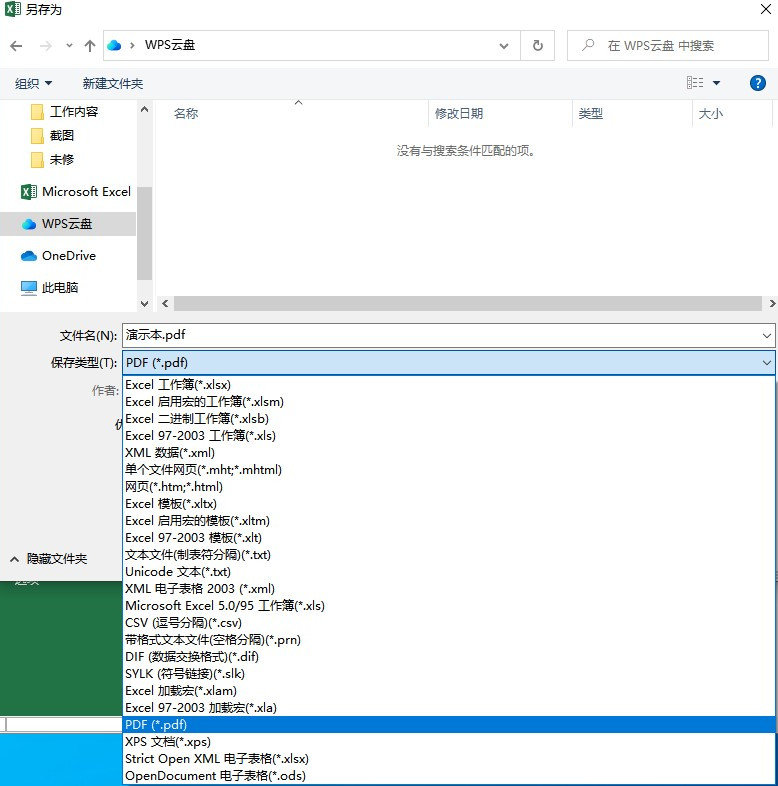Choose XML 电子表格 2003 (*.xml)
The height and width of the screenshot is (786, 778).
coord(449,588)
